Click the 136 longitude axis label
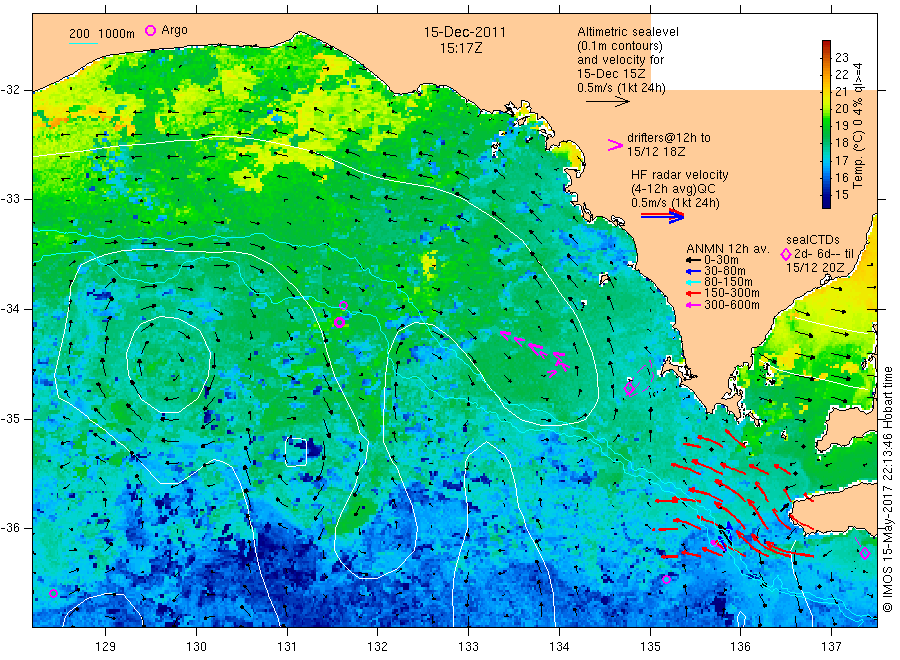 tap(740, 647)
